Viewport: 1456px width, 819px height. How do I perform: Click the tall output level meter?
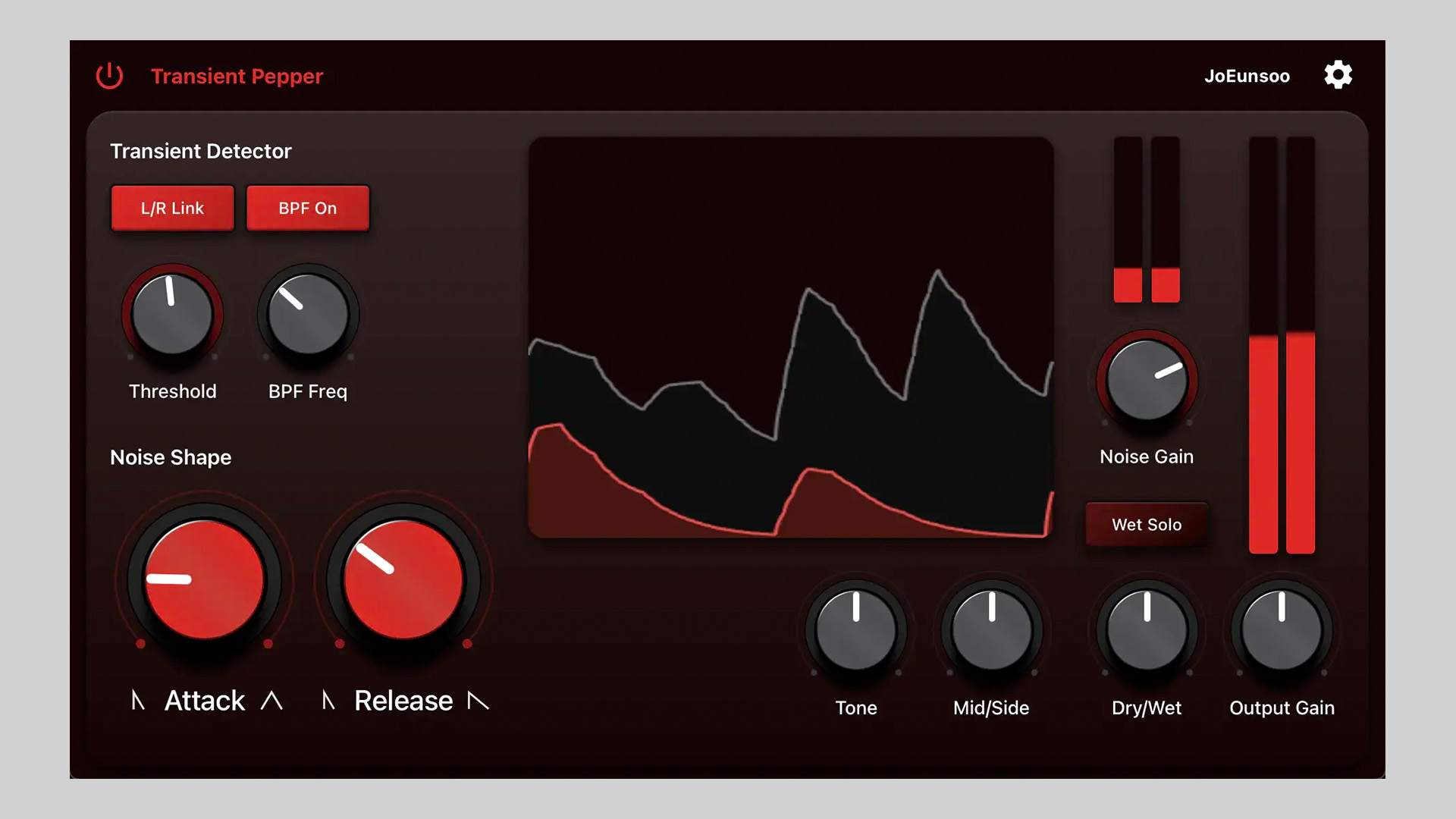pyautogui.click(x=1282, y=345)
